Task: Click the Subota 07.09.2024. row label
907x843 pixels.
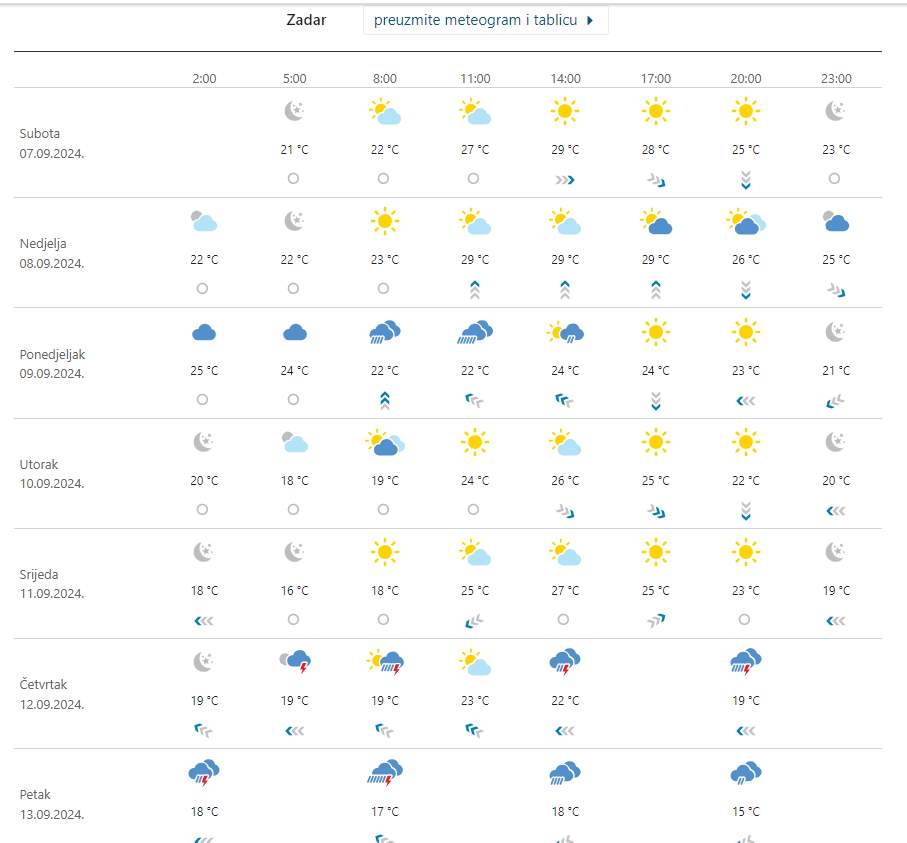Action: click(52, 143)
